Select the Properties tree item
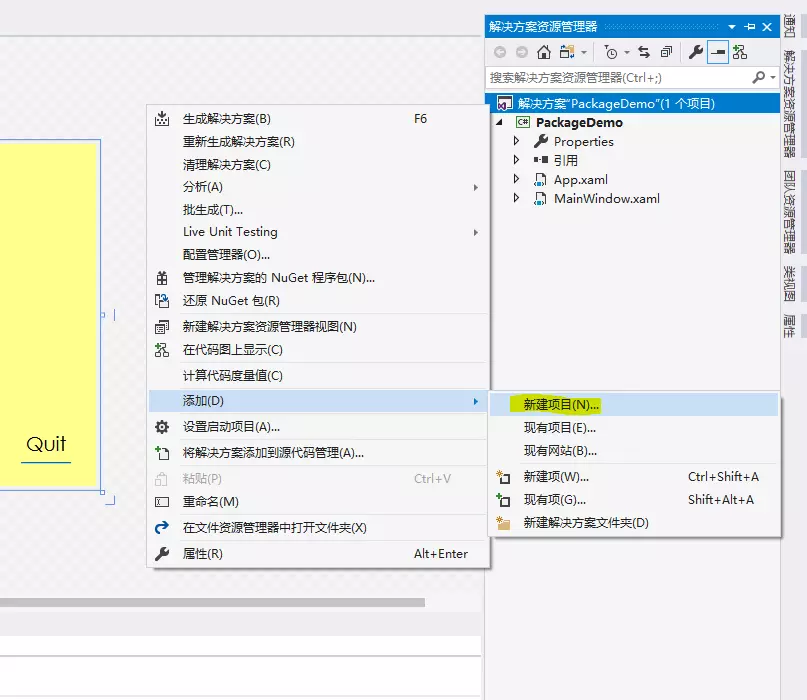This screenshot has height=700, width=807. click(584, 142)
